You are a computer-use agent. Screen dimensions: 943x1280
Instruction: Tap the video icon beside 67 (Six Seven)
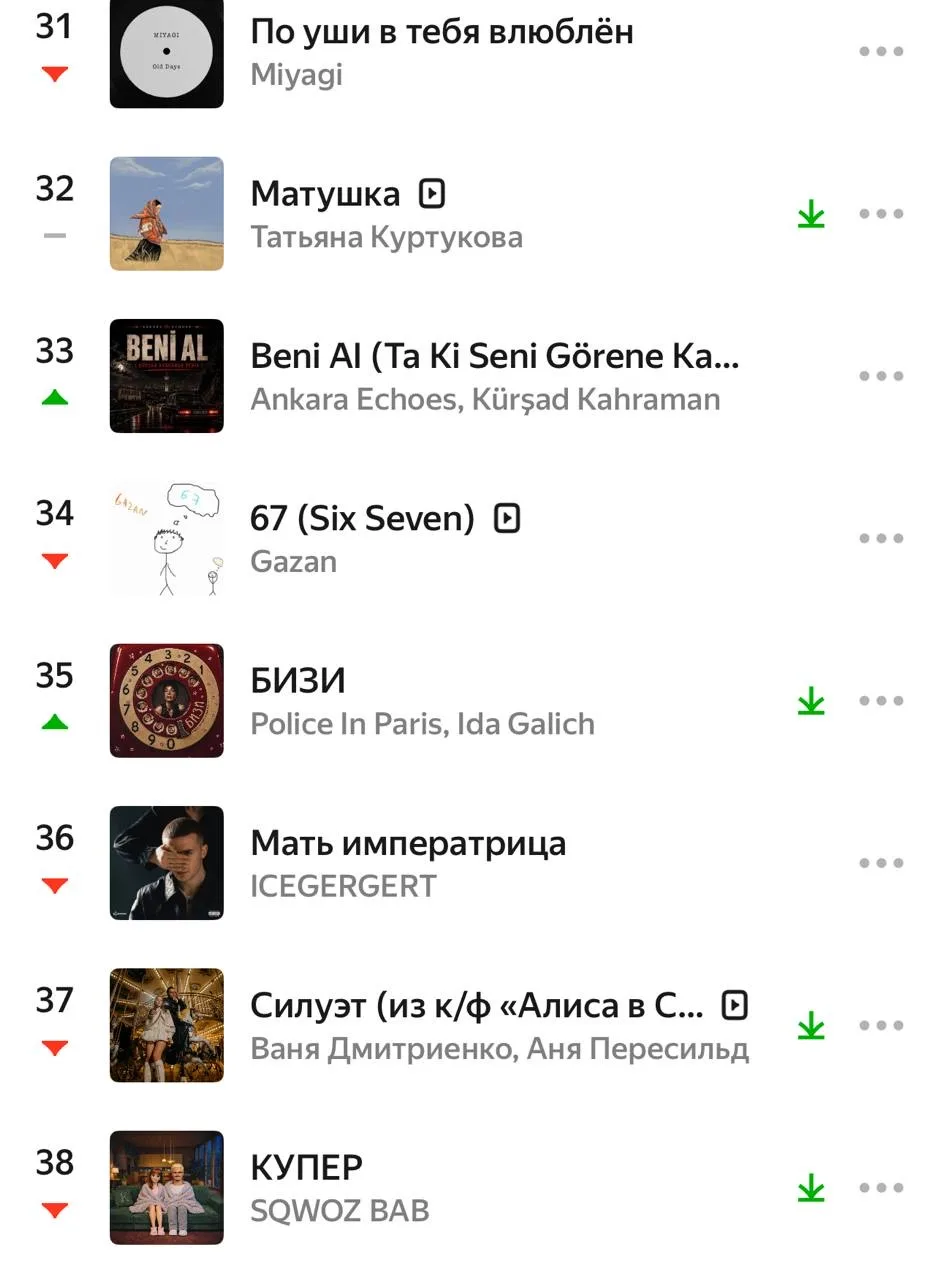point(507,518)
